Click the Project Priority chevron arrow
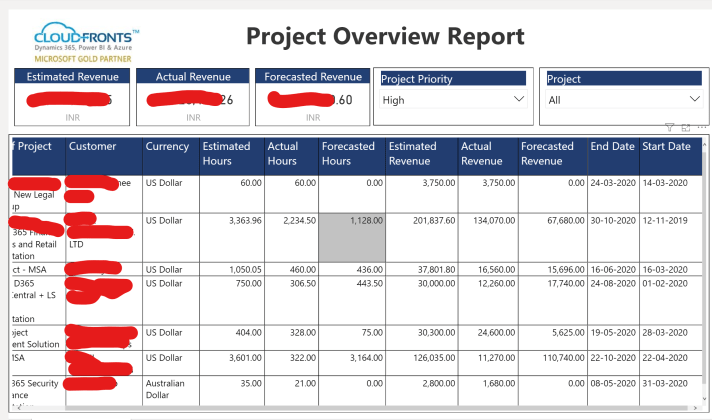 [x=518, y=100]
